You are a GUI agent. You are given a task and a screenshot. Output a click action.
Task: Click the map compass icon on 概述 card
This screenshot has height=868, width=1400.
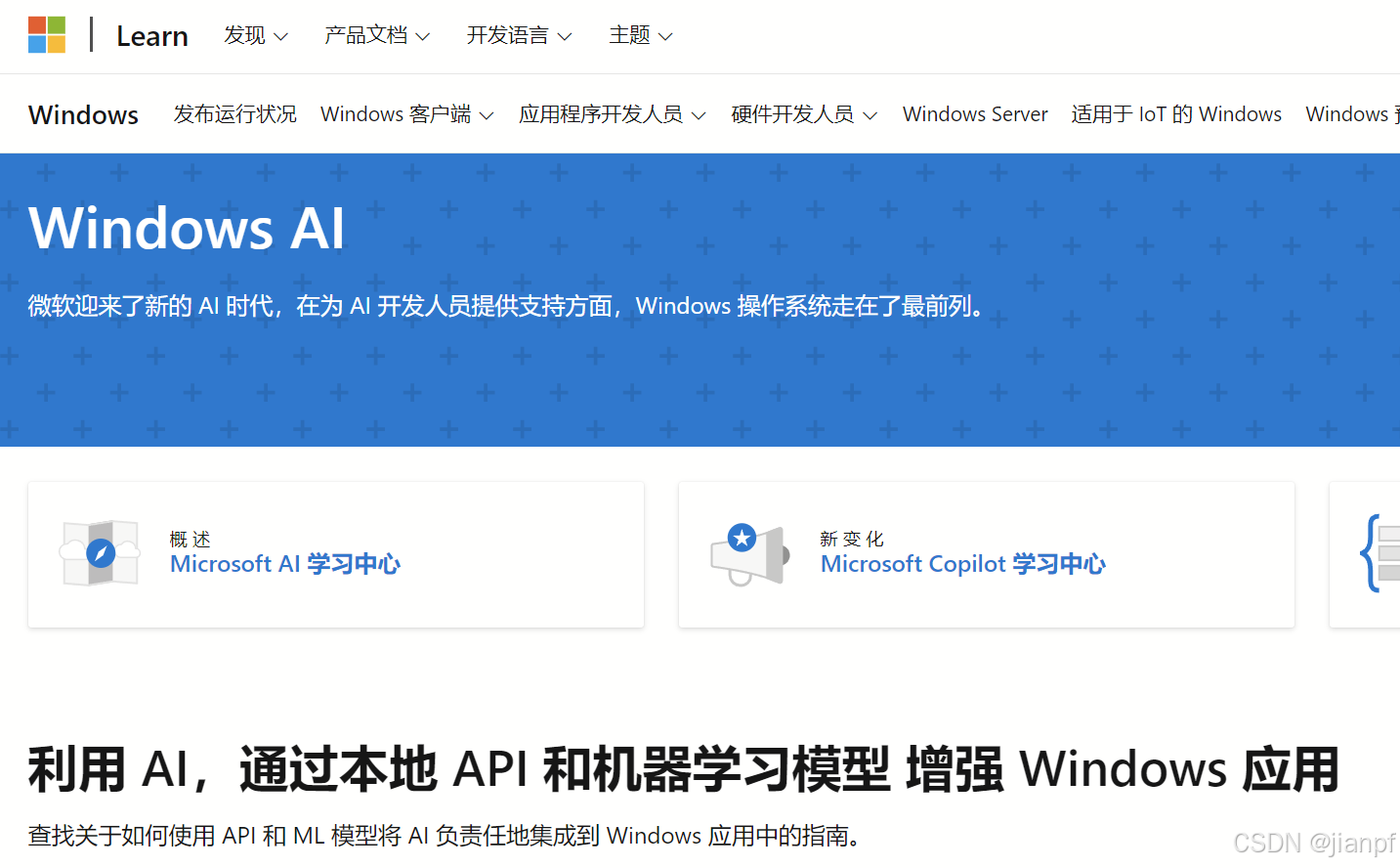[101, 553]
